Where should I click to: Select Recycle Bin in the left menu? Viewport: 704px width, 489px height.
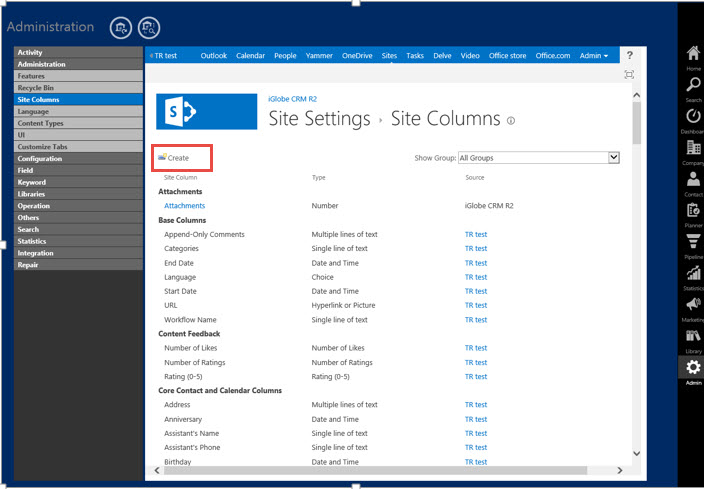tap(78, 88)
